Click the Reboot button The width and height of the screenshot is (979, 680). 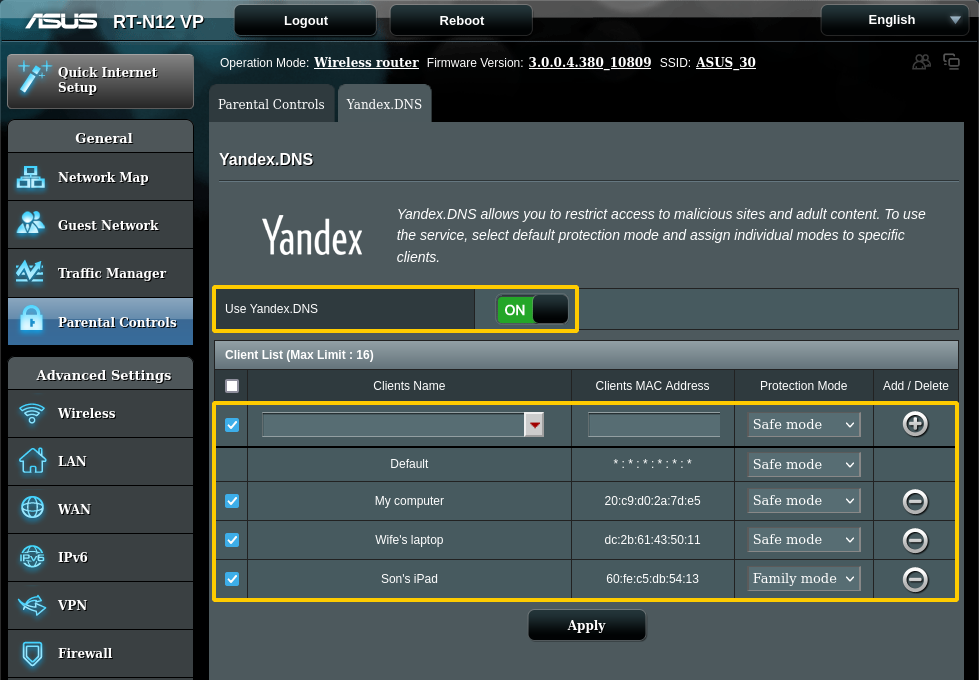click(x=461, y=20)
